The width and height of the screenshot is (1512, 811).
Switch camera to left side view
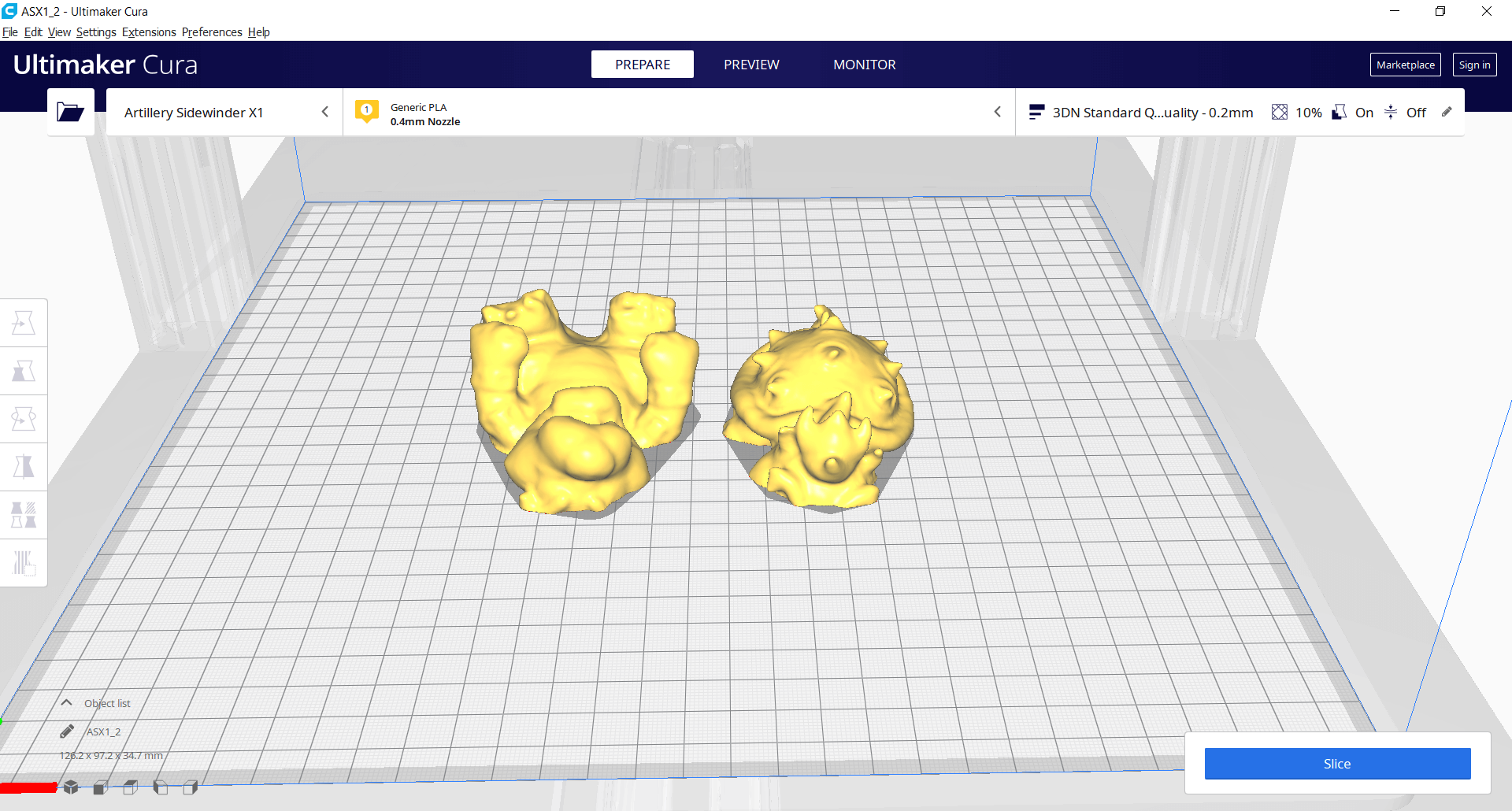click(161, 787)
